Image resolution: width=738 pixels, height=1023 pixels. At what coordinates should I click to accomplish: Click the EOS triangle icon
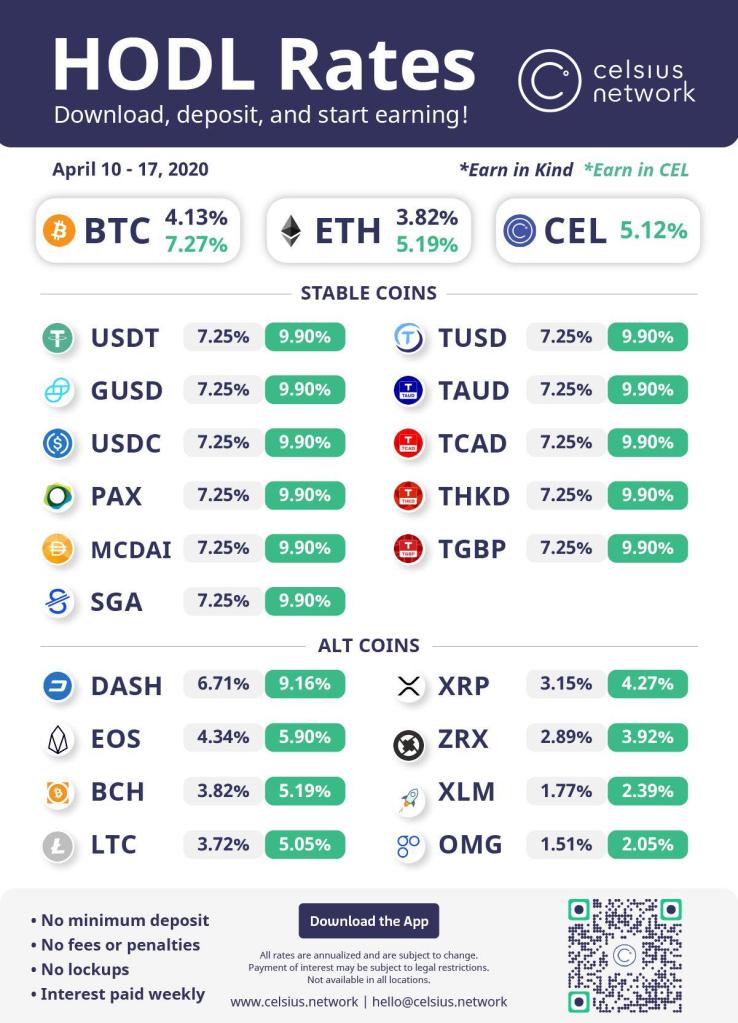[x=58, y=739]
